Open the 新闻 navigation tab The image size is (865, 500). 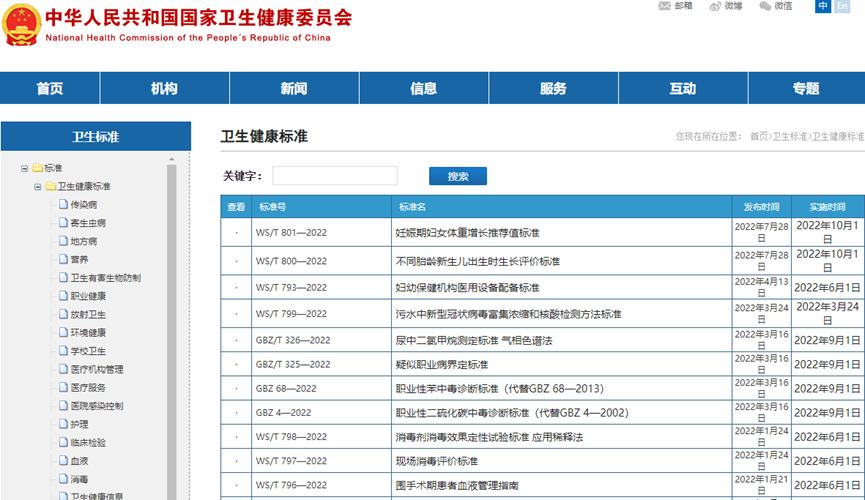tap(294, 88)
